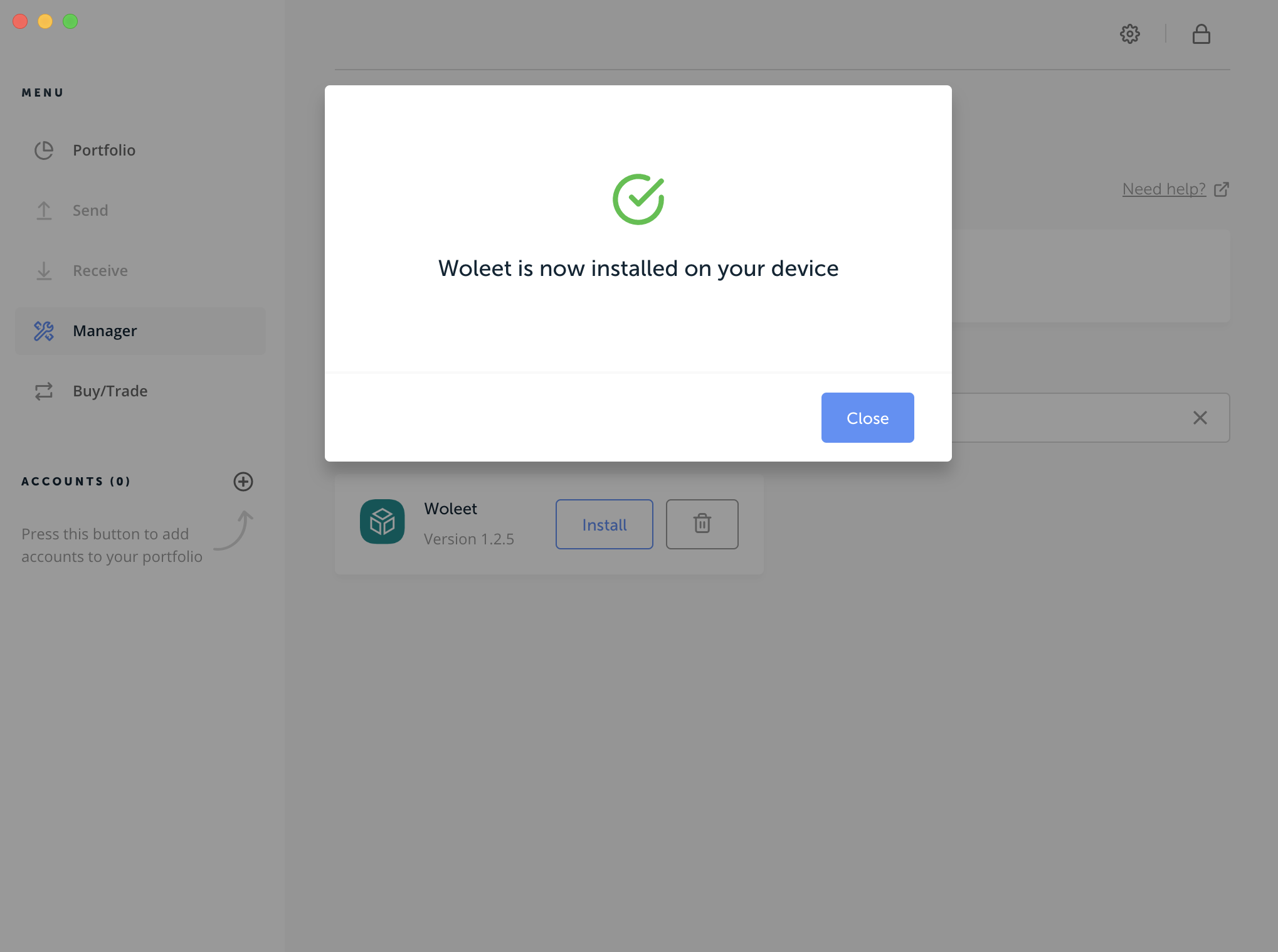Open the Need help? link

(1164, 189)
